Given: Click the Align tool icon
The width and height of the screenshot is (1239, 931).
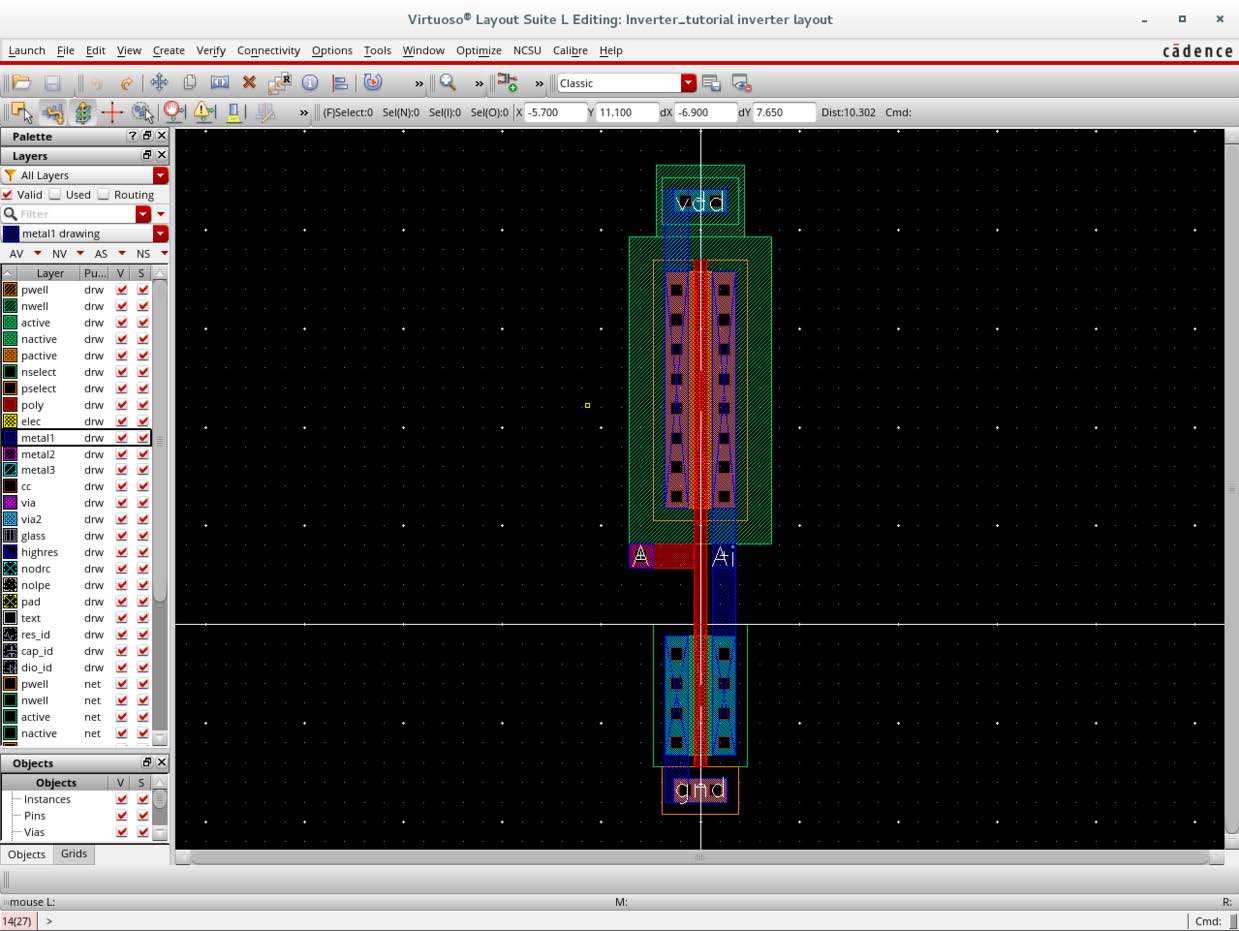Looking at the screenshot, I should [340, 83].
